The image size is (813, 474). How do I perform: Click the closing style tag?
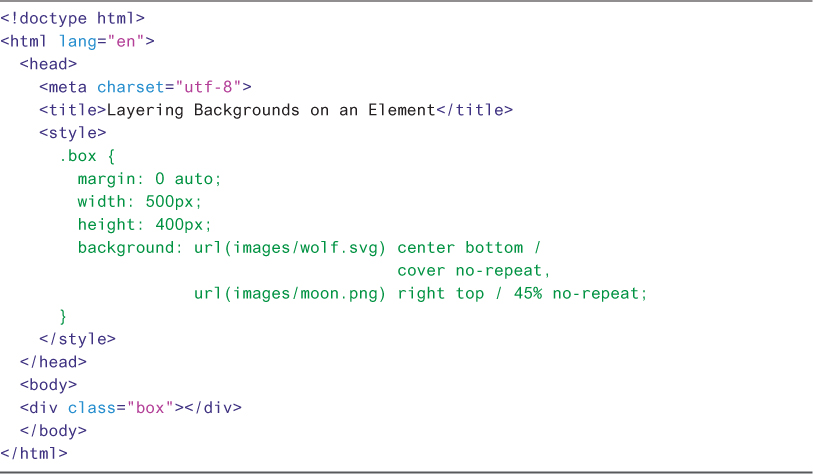pos(77,339)
